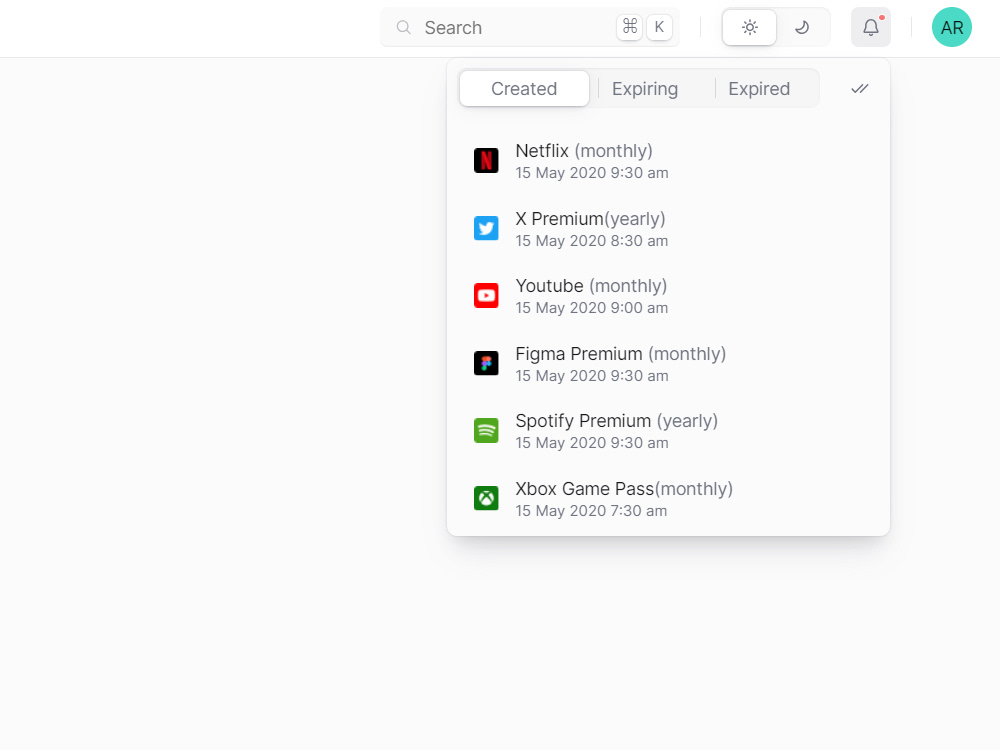
Task: Switch to the Expired tab
Action: 759,89
